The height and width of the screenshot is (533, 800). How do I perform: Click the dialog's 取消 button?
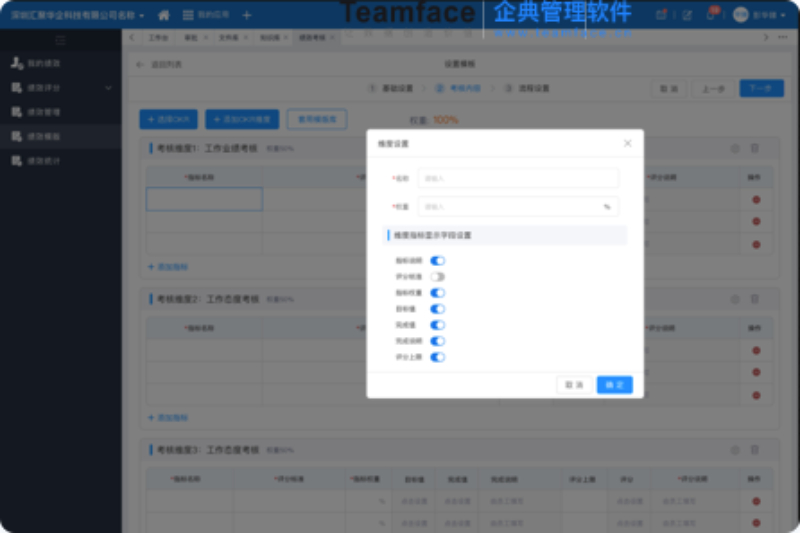(574, 385)
